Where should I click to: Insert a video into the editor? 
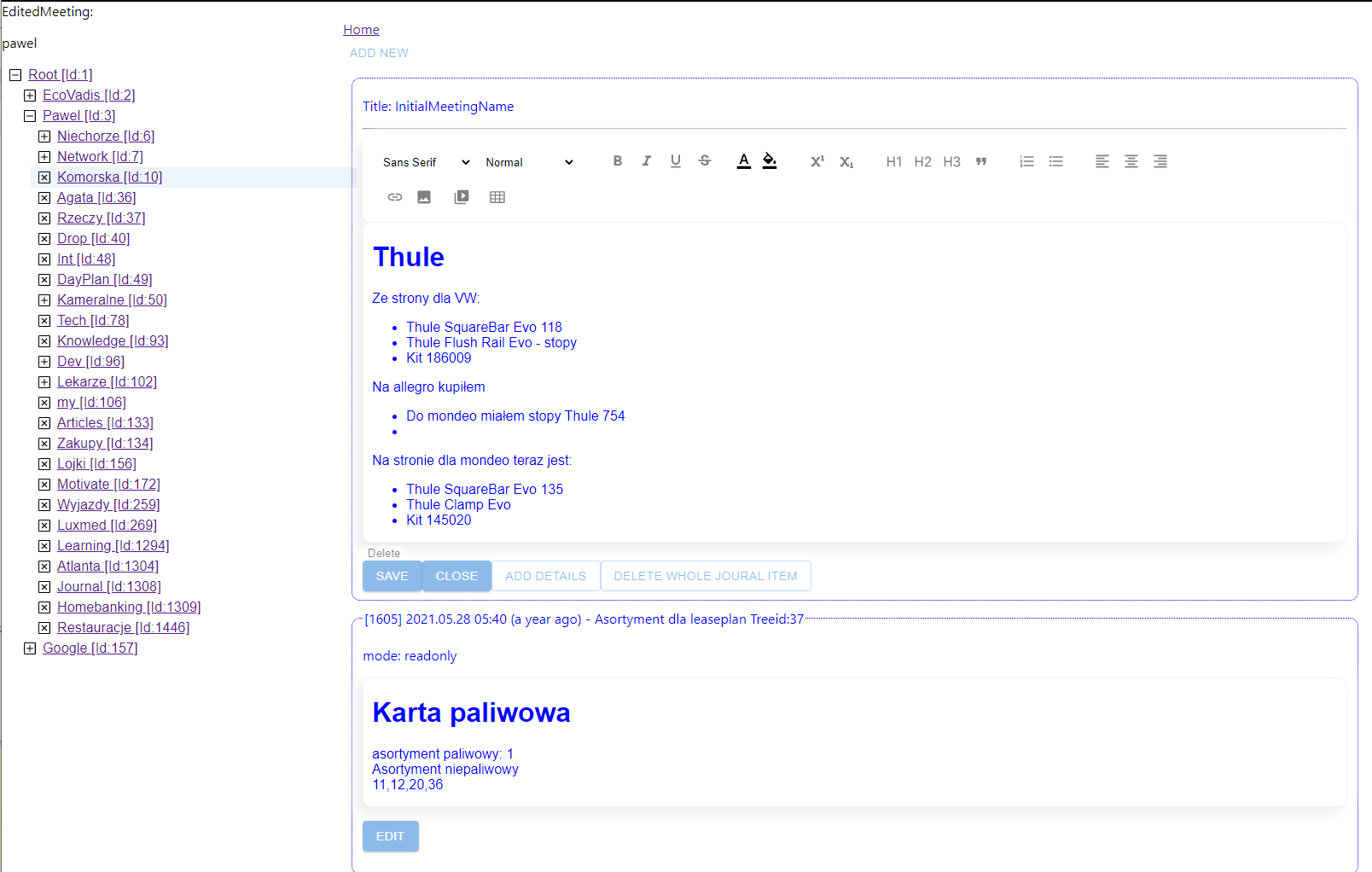(x=462, y=197)
